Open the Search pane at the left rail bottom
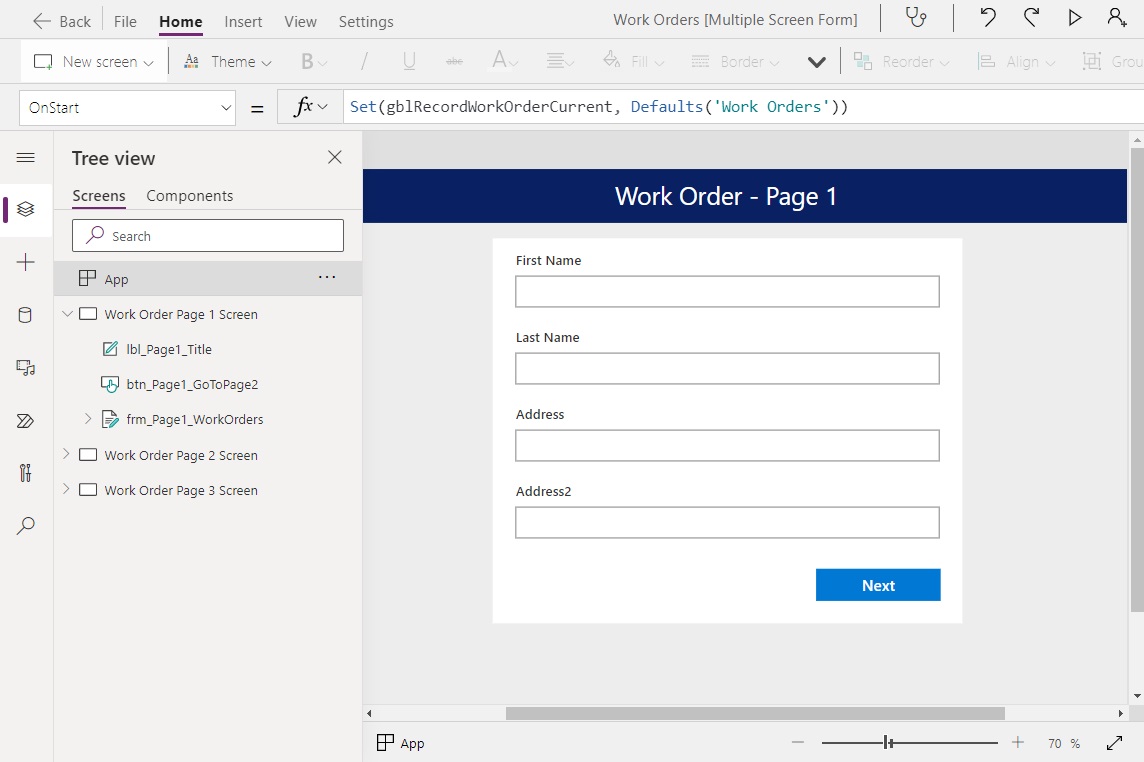Viewport: 1144px width, 762px height. point(25,526)
